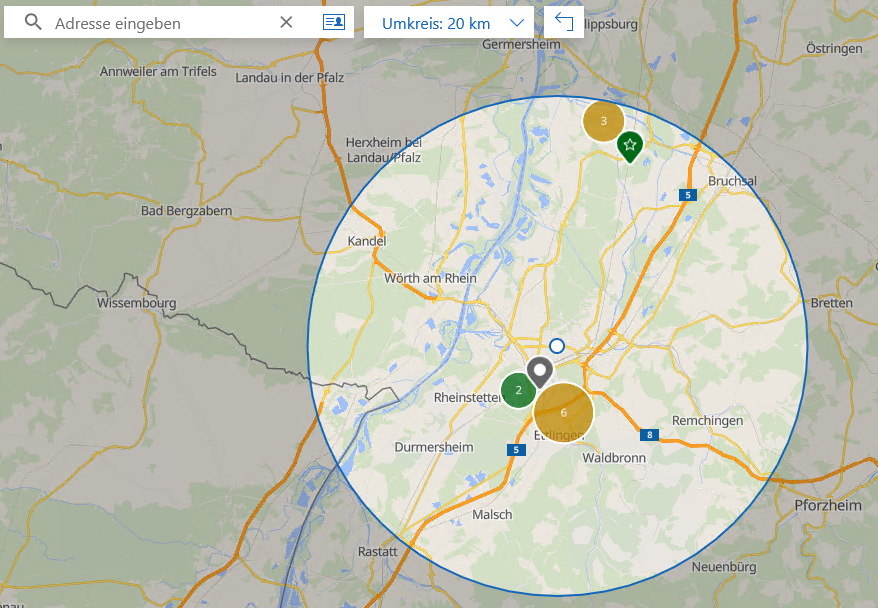Click the highway 8 shield near Remchingen
The width and height of the screenshot is (878, 608).
click(x=649, y=435)
